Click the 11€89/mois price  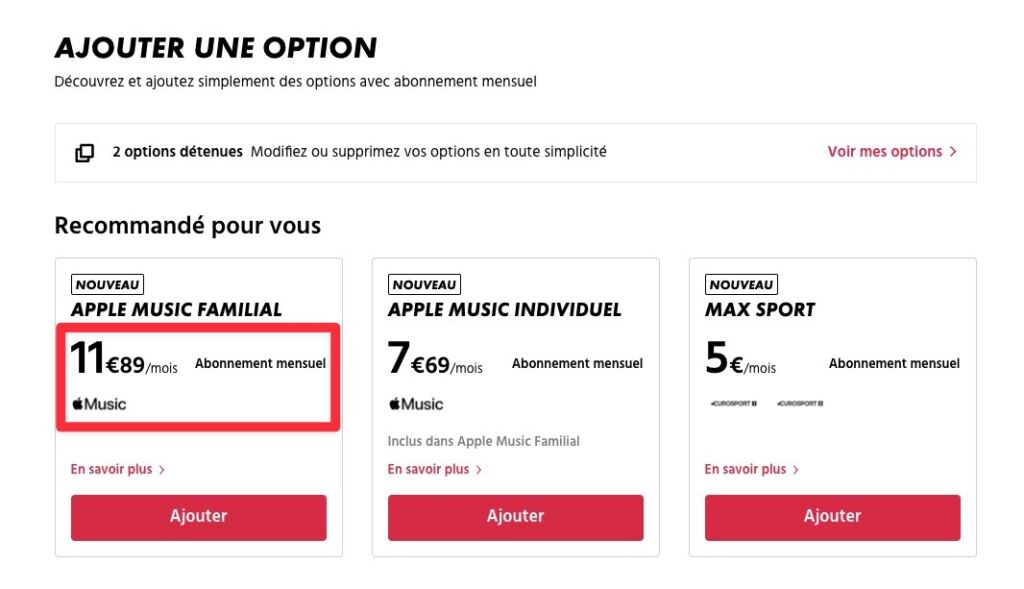(123, 360)
